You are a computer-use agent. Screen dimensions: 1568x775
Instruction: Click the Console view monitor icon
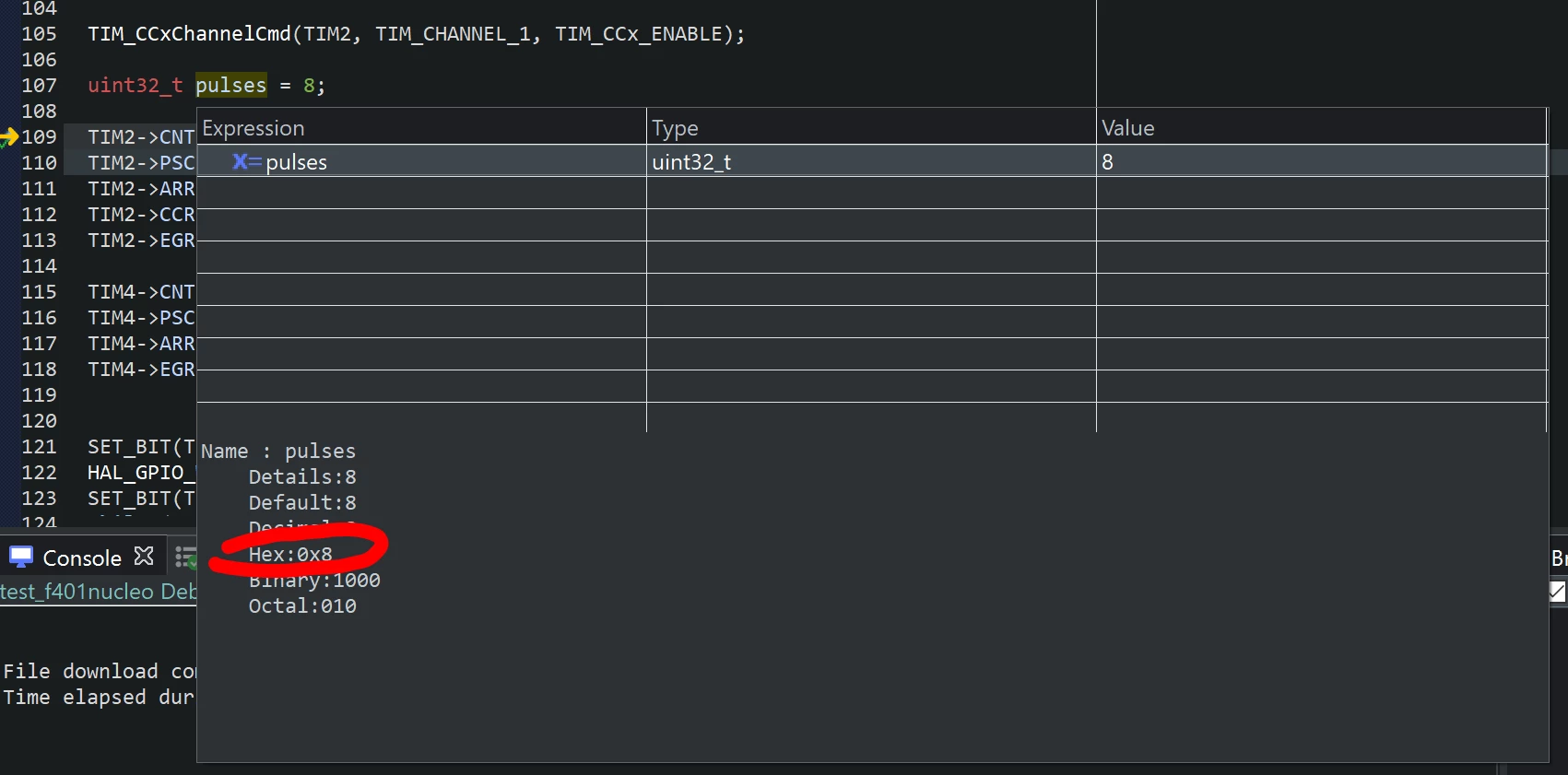point(20,557)
